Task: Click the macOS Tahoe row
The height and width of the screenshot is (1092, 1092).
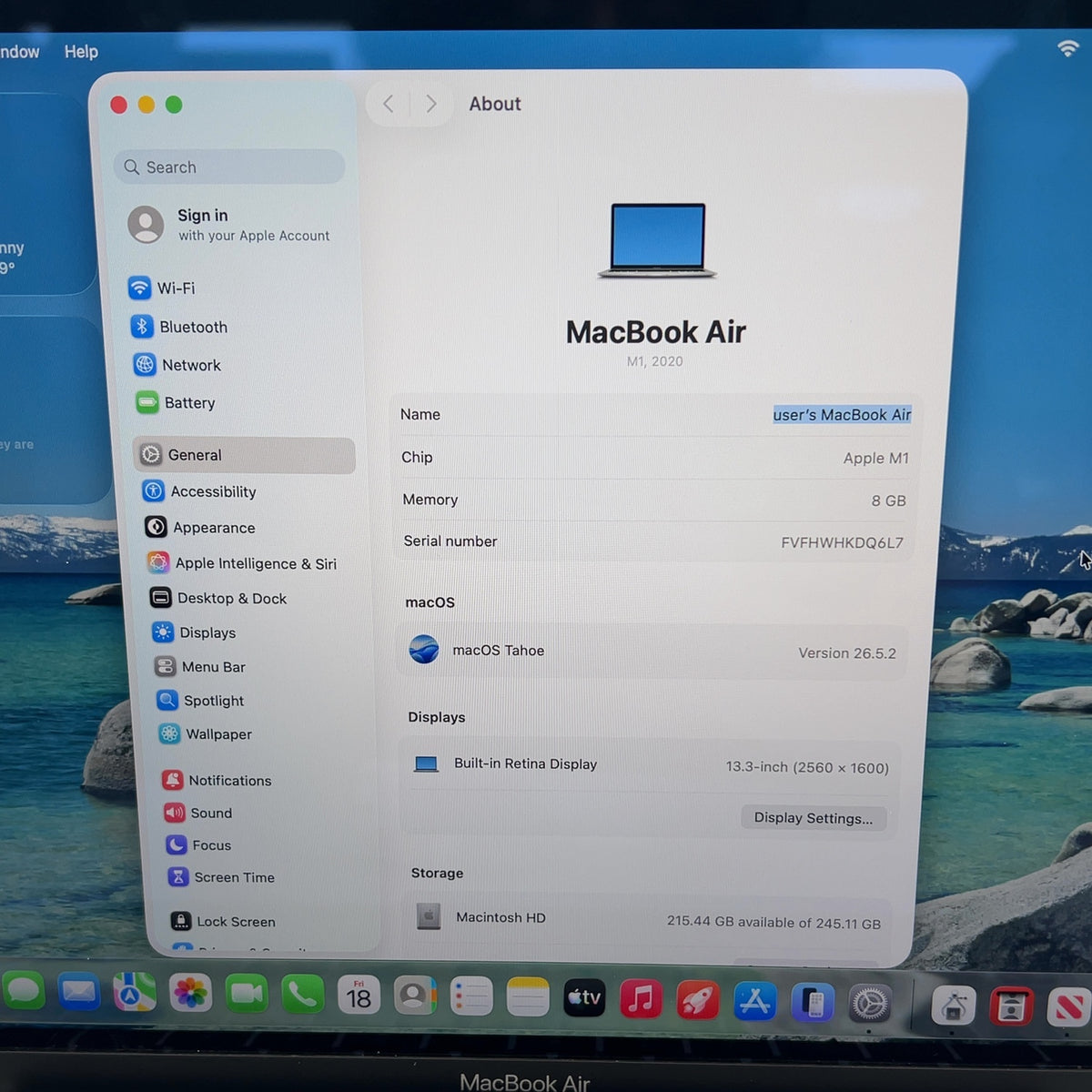Action: (652, 652)
